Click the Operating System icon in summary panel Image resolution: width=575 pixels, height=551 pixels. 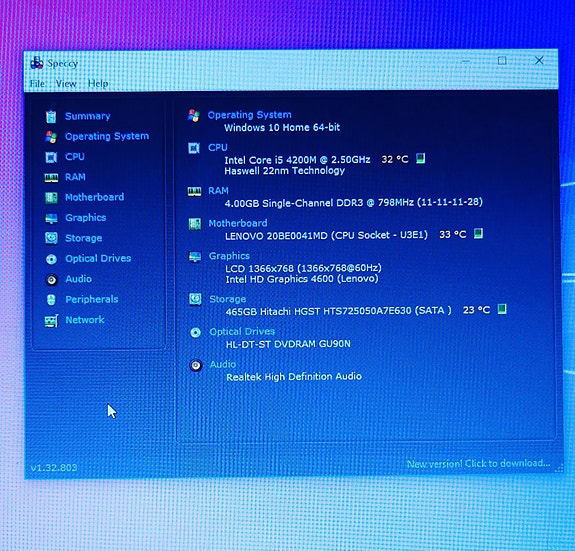click(x=194, y=115)
